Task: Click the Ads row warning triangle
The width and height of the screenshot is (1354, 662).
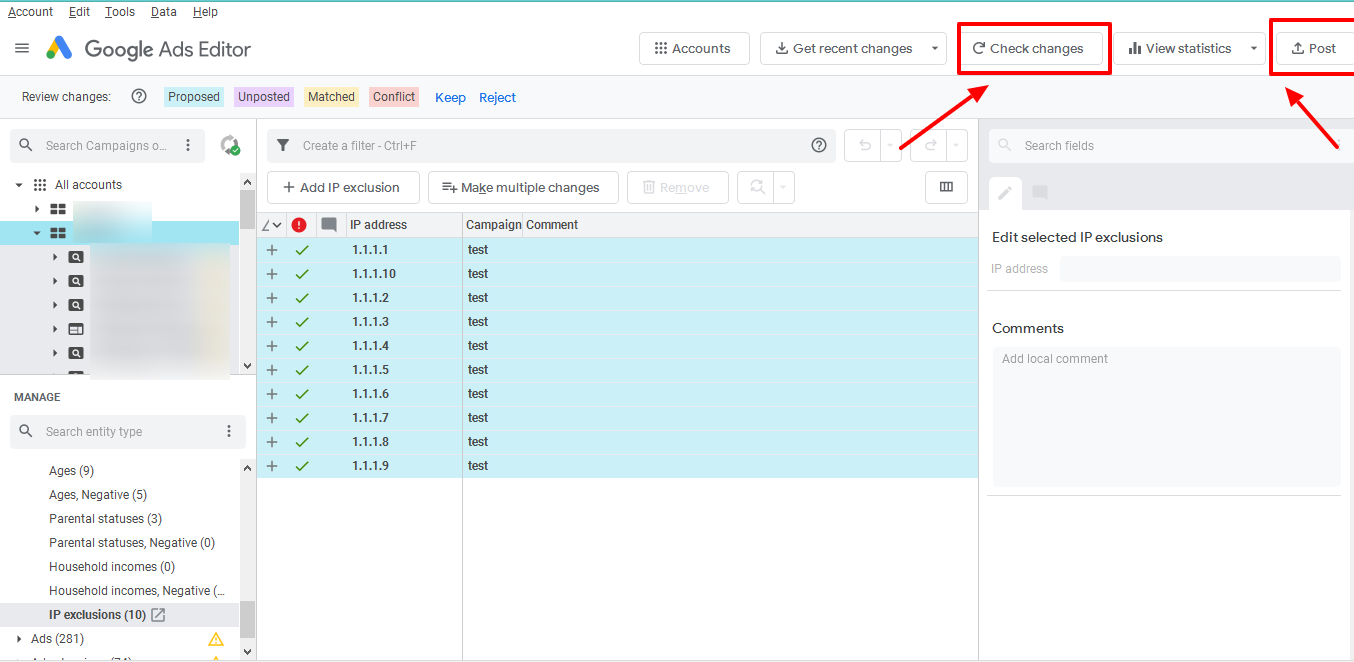Action: coord(216,639)
